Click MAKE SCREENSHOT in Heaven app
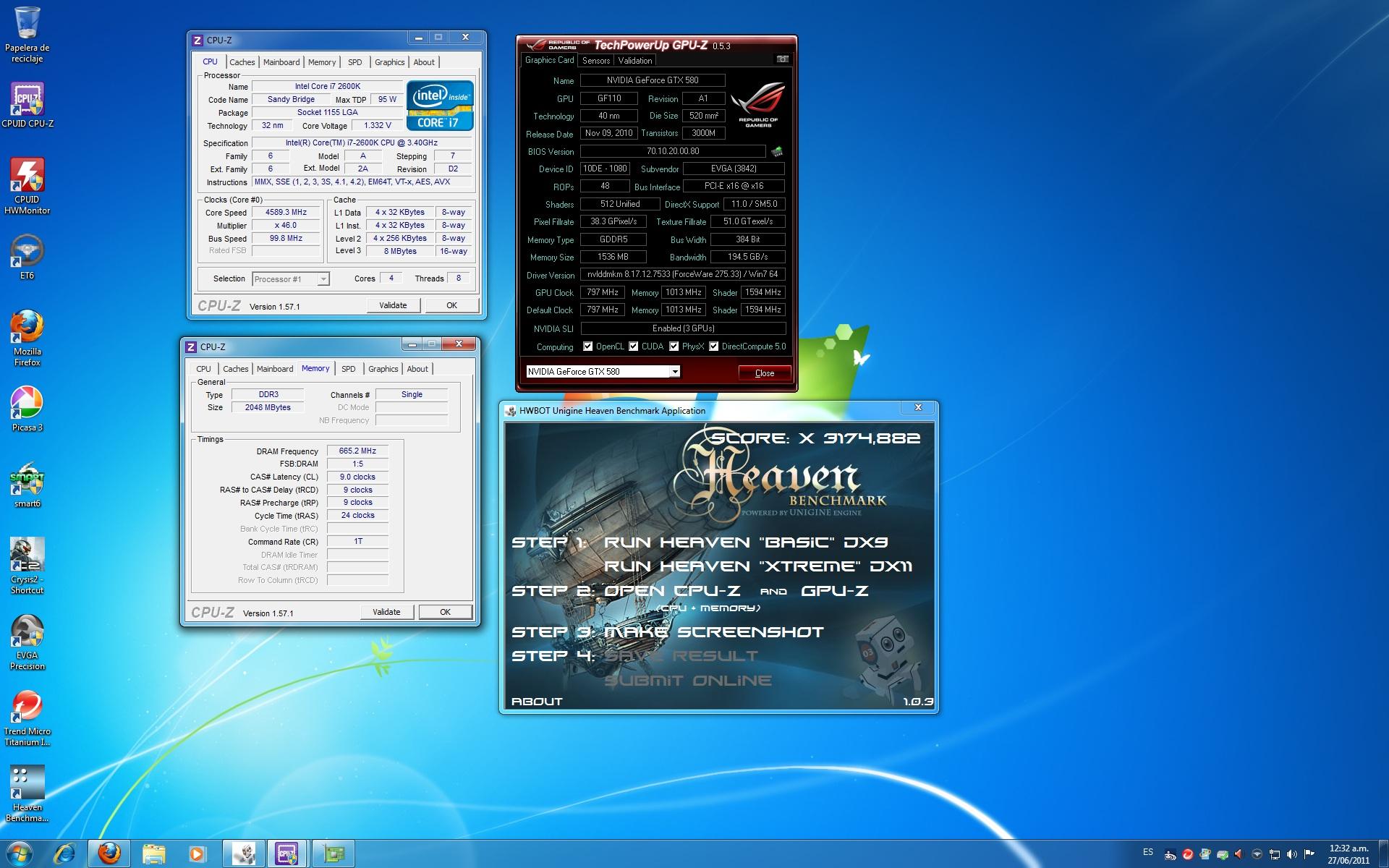Screen dimensions: 1389x868 click(713, 632)
